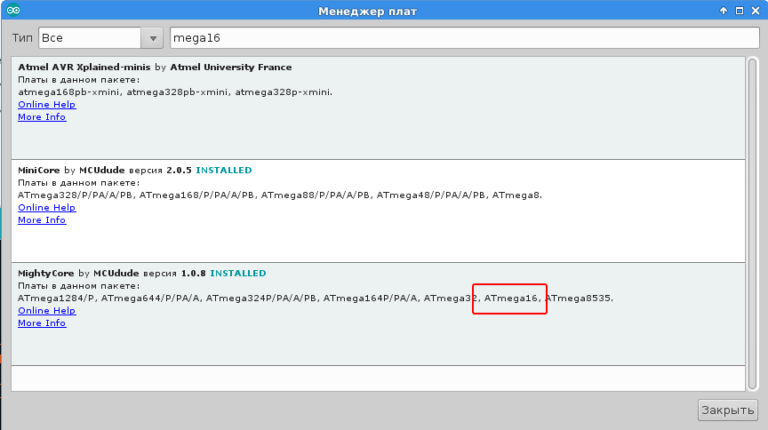Click the shade-up arrow window icon
The width and height of the screenshot is (768, 430).
(723, 10)
